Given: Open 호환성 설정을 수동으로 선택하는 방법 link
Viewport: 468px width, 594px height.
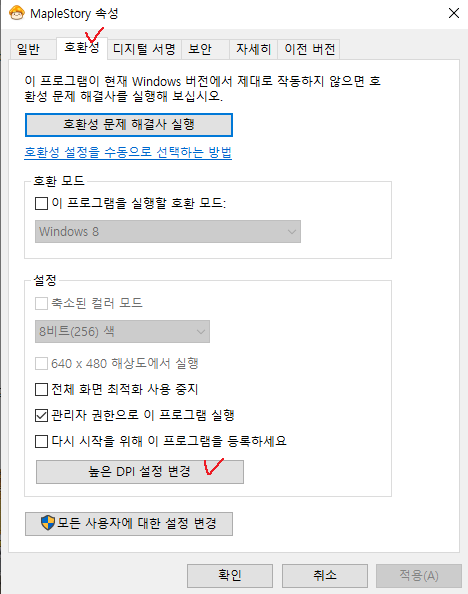Looking at the screenshot, I should tap(128, 152).
